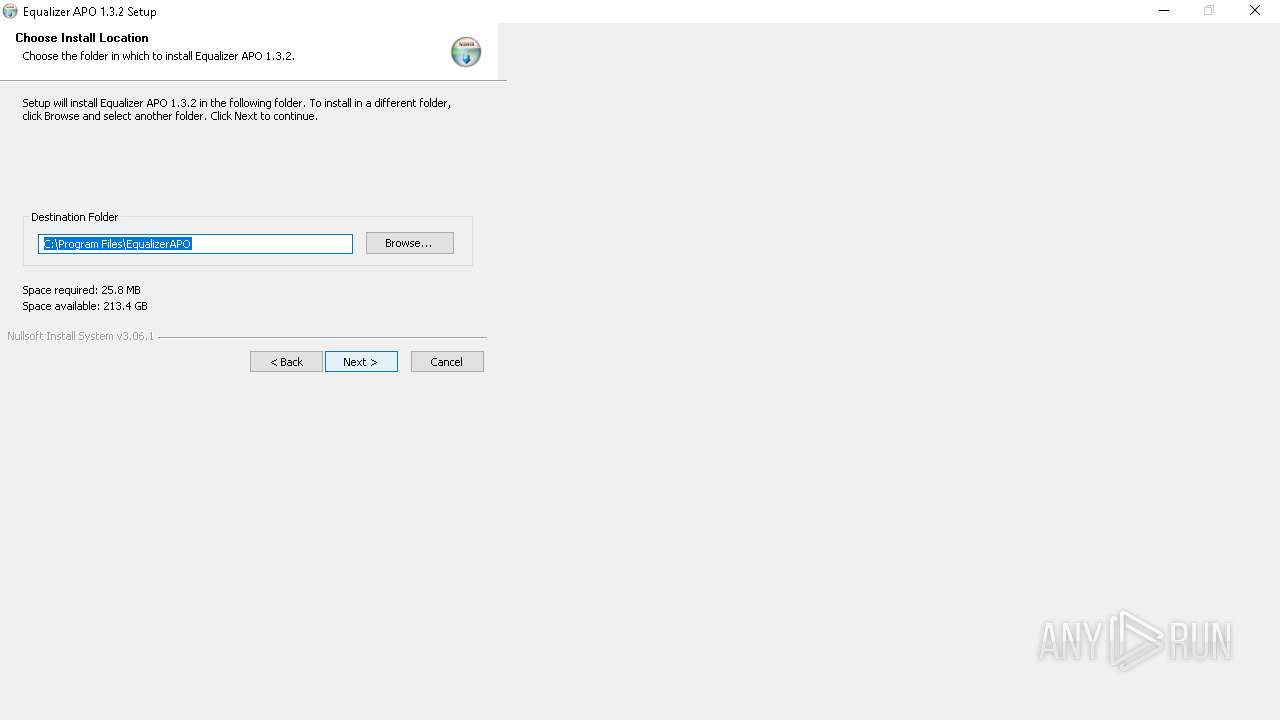Click the 'Space available: 213.4 GB' text
Image resolution: width=1280 pixels, height=720 pixels.
(x=85, y=306)
